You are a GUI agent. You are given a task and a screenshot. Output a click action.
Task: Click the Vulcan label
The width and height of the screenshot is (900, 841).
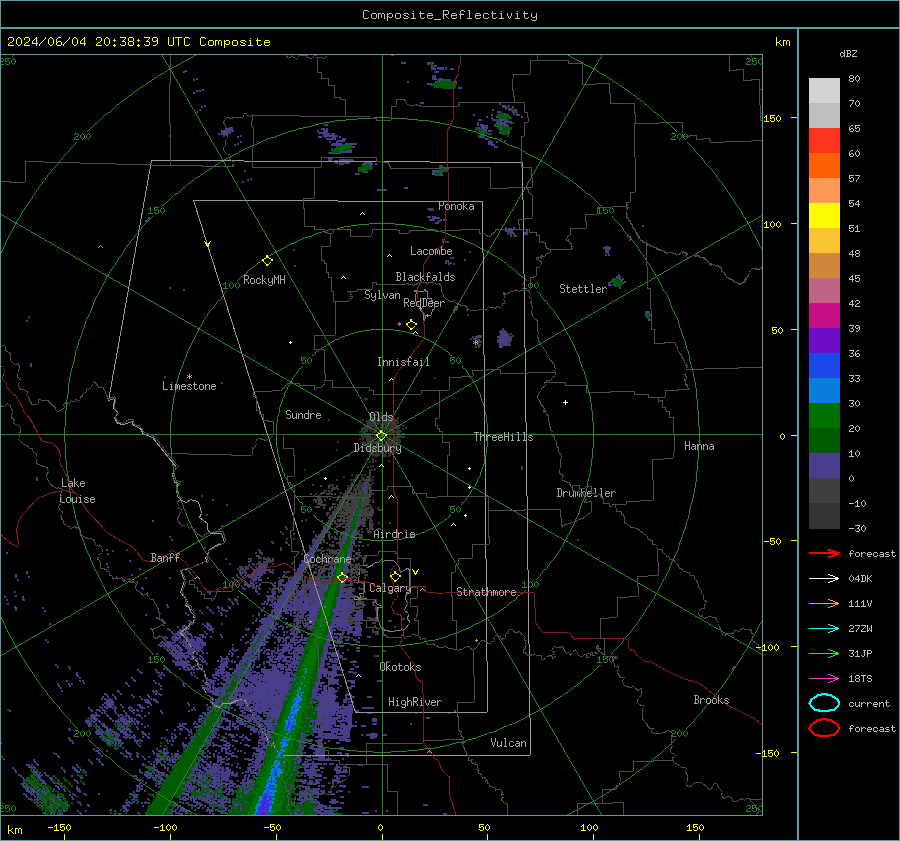508,743
